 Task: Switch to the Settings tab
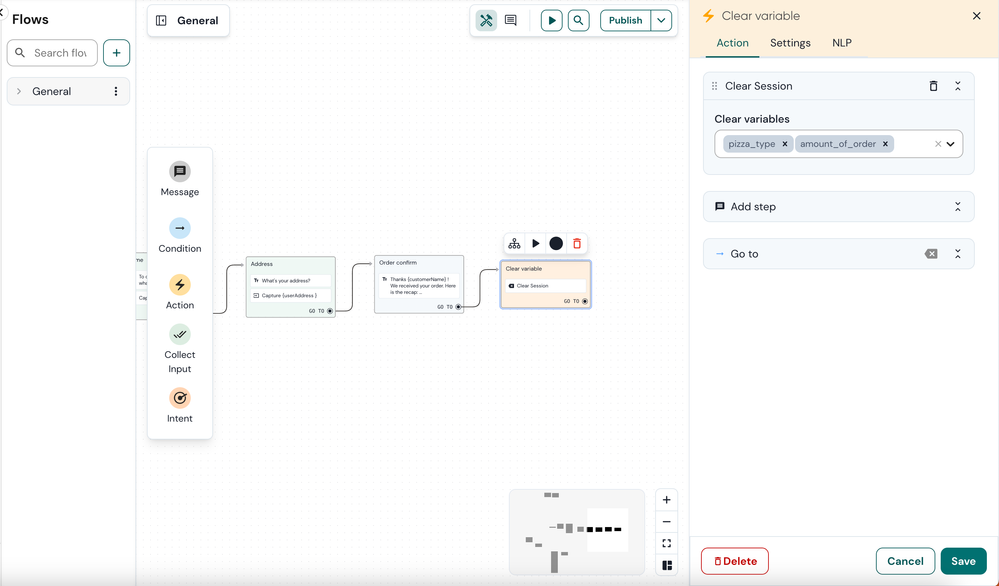790,43
